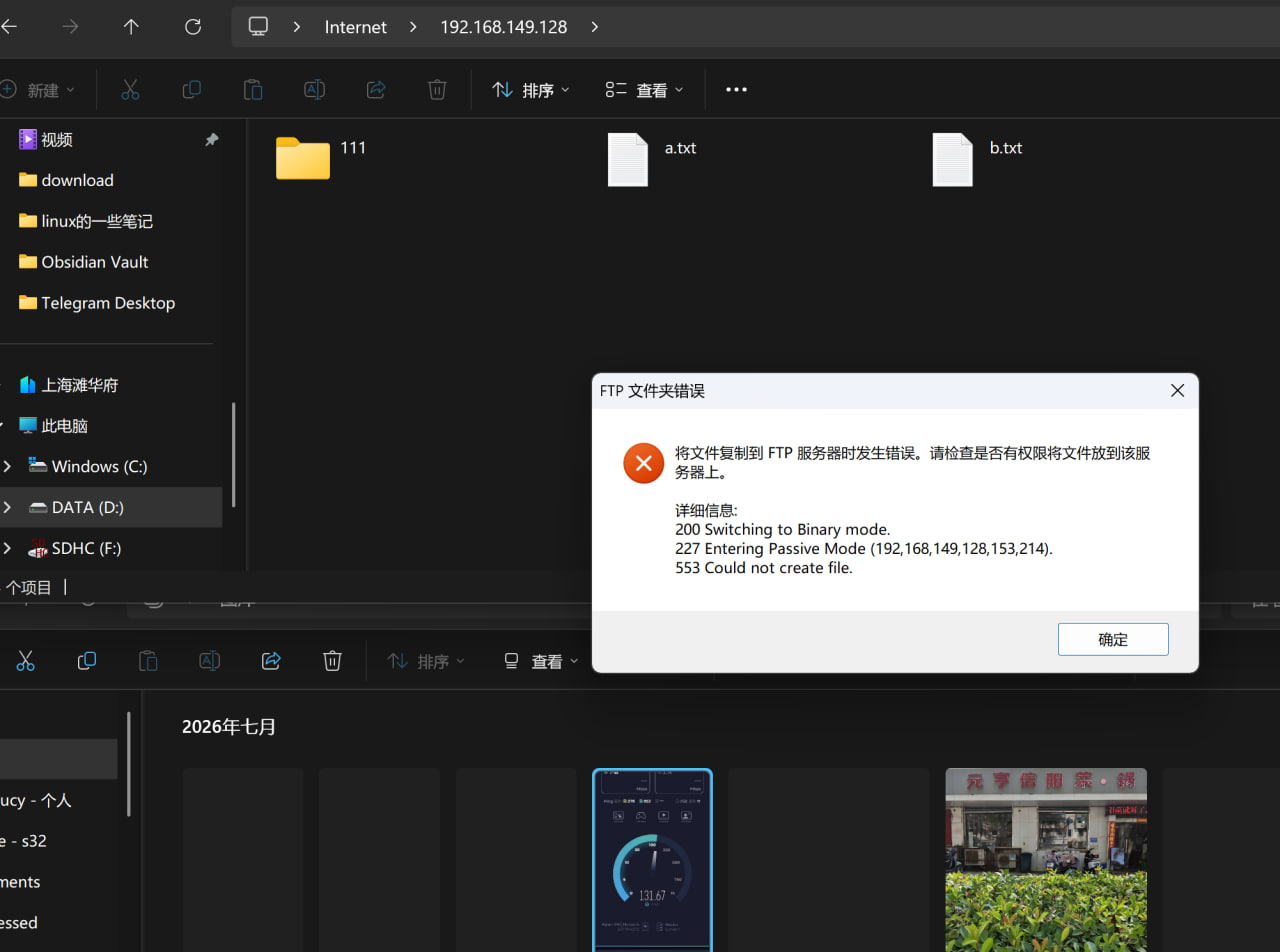Click 192.168.149.128 in the address breadcrumb
This screenshot has width=1280, height=952.
(x=504, y=27)
